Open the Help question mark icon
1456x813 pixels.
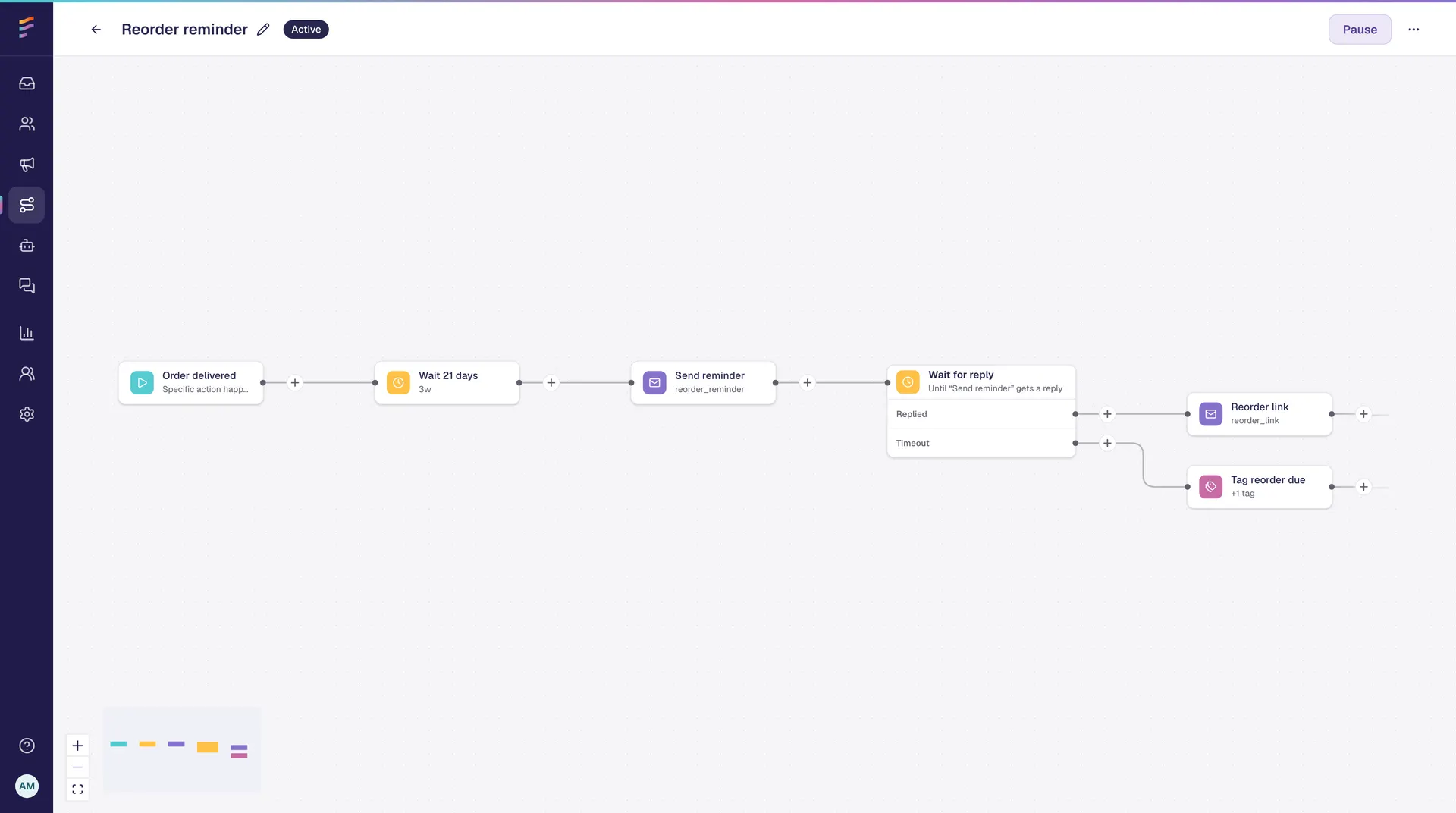tap(27, 746)
